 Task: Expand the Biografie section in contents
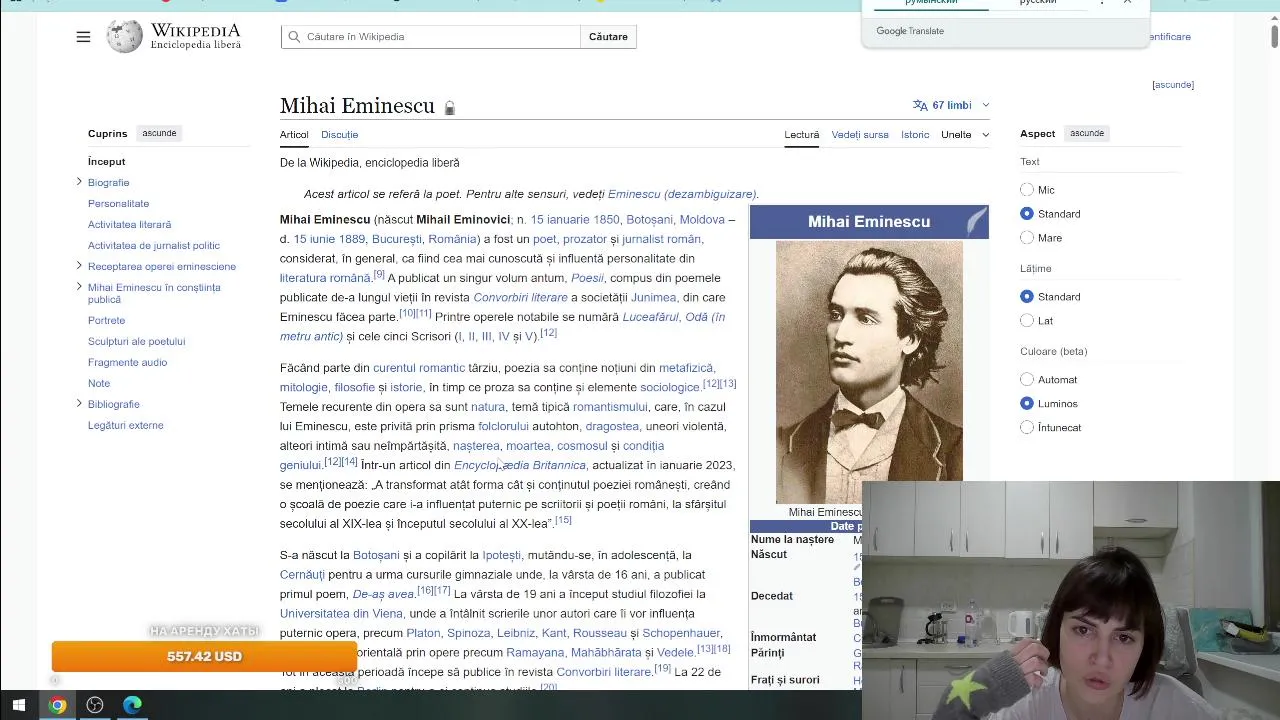click(x=79, y=182)
